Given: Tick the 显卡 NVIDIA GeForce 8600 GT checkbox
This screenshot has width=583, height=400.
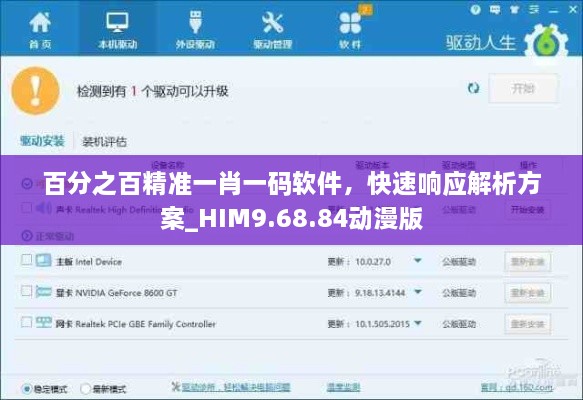Looking at the screenshot, I should click(26, 290).
